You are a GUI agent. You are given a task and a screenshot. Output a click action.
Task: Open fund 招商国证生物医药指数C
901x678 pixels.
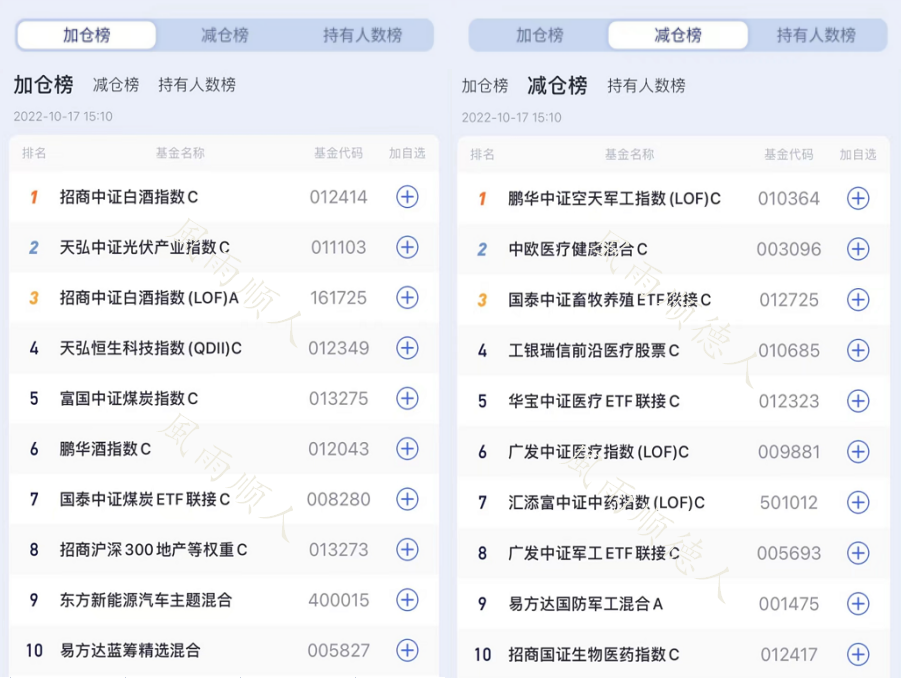[x=594, y=654]
